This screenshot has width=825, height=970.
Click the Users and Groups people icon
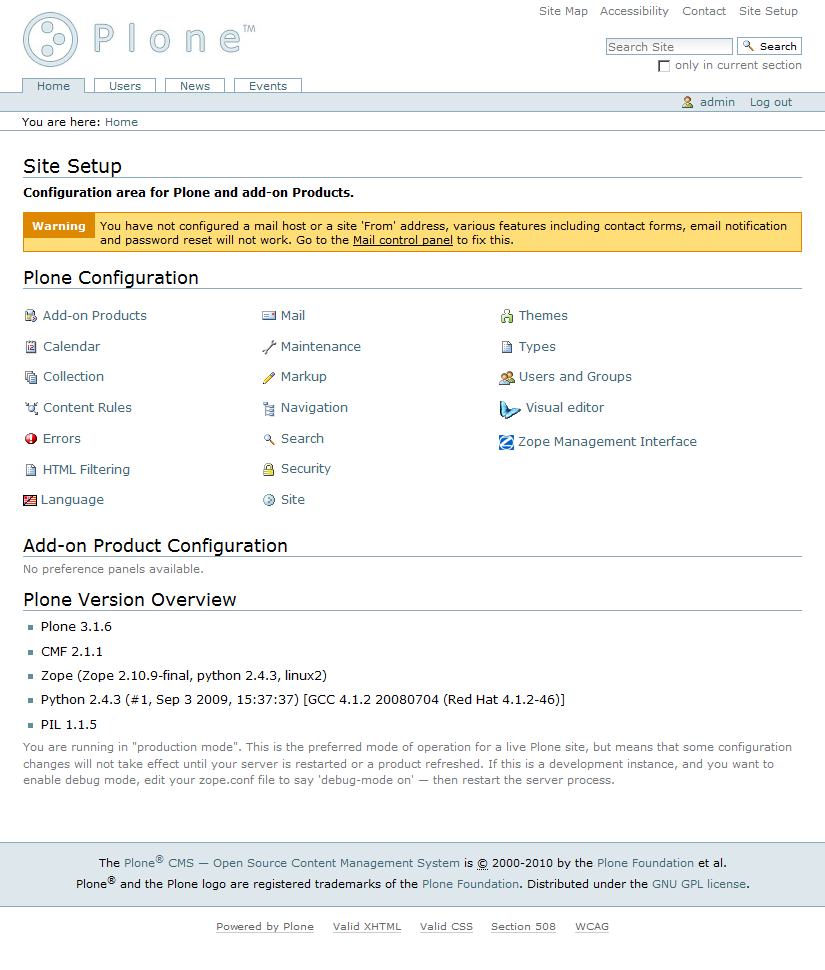click(507, 377)
